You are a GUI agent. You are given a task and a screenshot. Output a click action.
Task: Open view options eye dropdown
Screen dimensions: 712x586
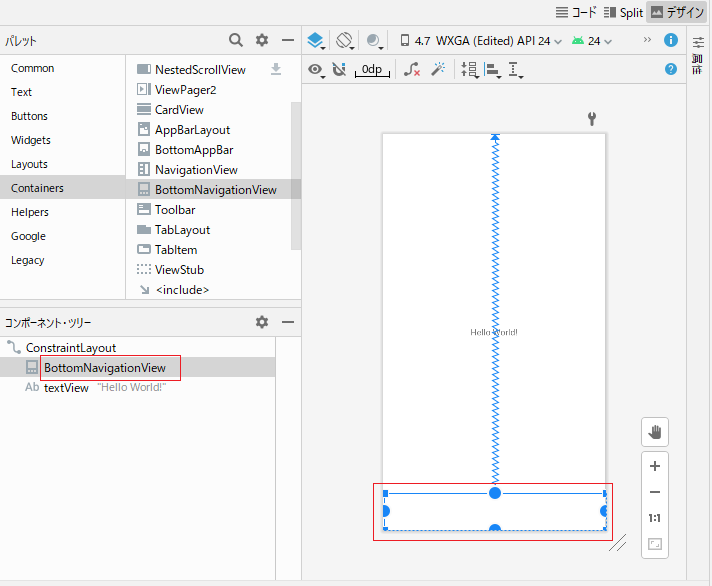[316, 70]
